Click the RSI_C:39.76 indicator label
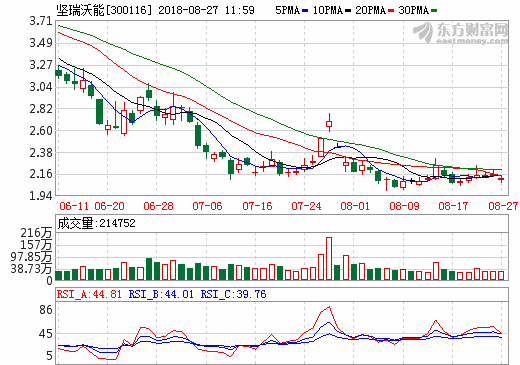520x365 pixels. click(233, 294)
